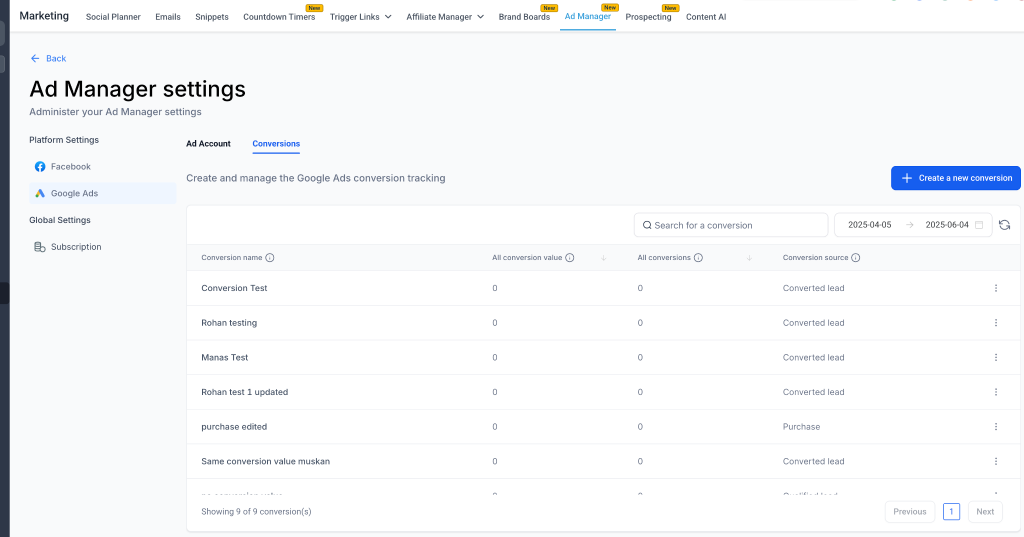Open the Social Planner menu item

pyautogui.click(x=113, y=17)
